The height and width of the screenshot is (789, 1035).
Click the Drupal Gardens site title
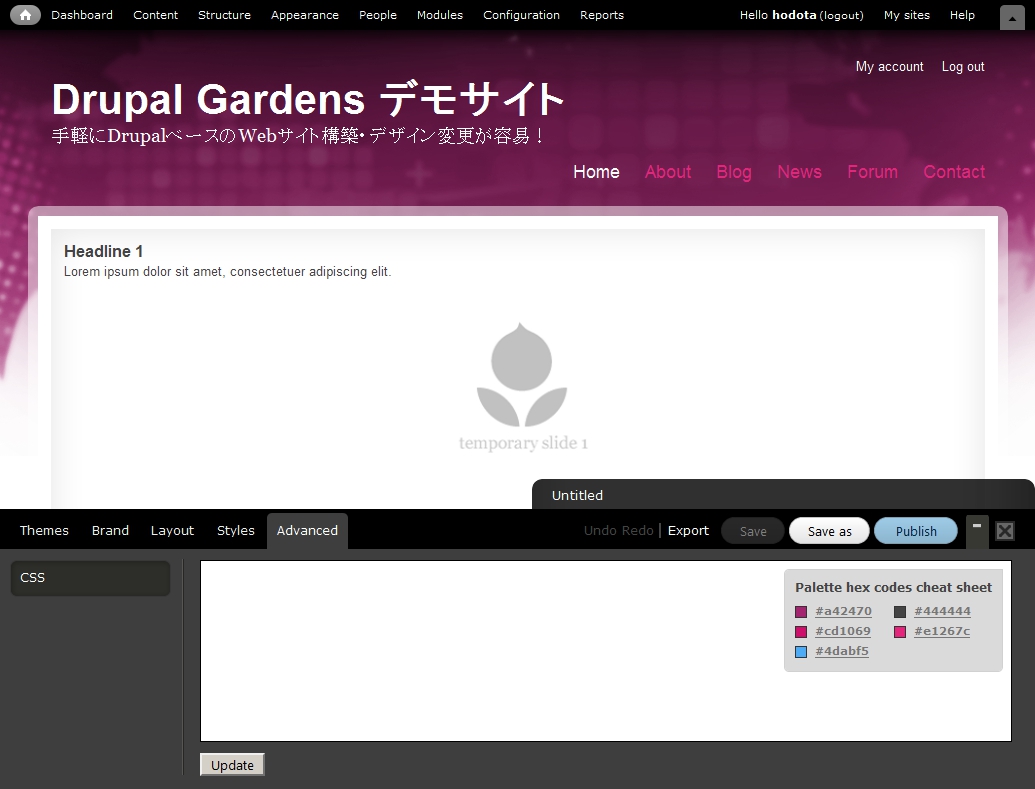tap(308, 99)
